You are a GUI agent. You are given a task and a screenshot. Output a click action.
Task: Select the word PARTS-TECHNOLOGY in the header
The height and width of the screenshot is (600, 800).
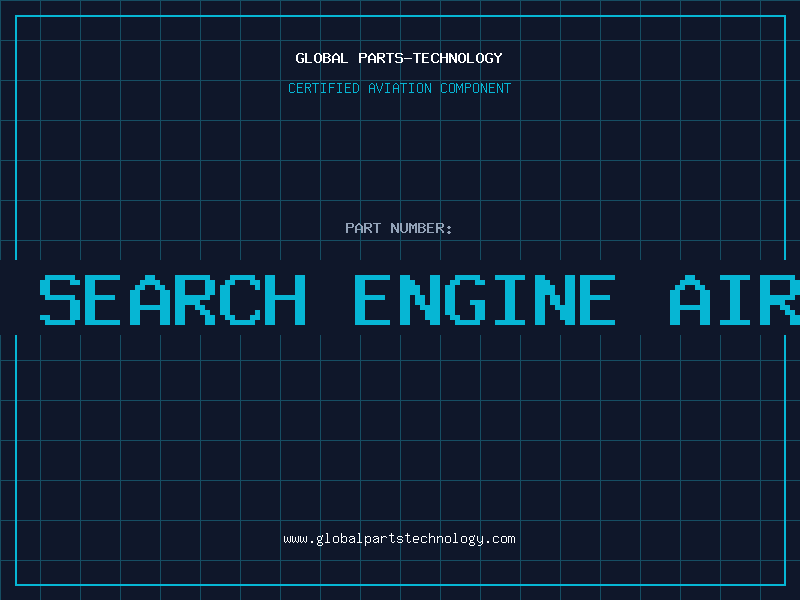tap(430, 58)
